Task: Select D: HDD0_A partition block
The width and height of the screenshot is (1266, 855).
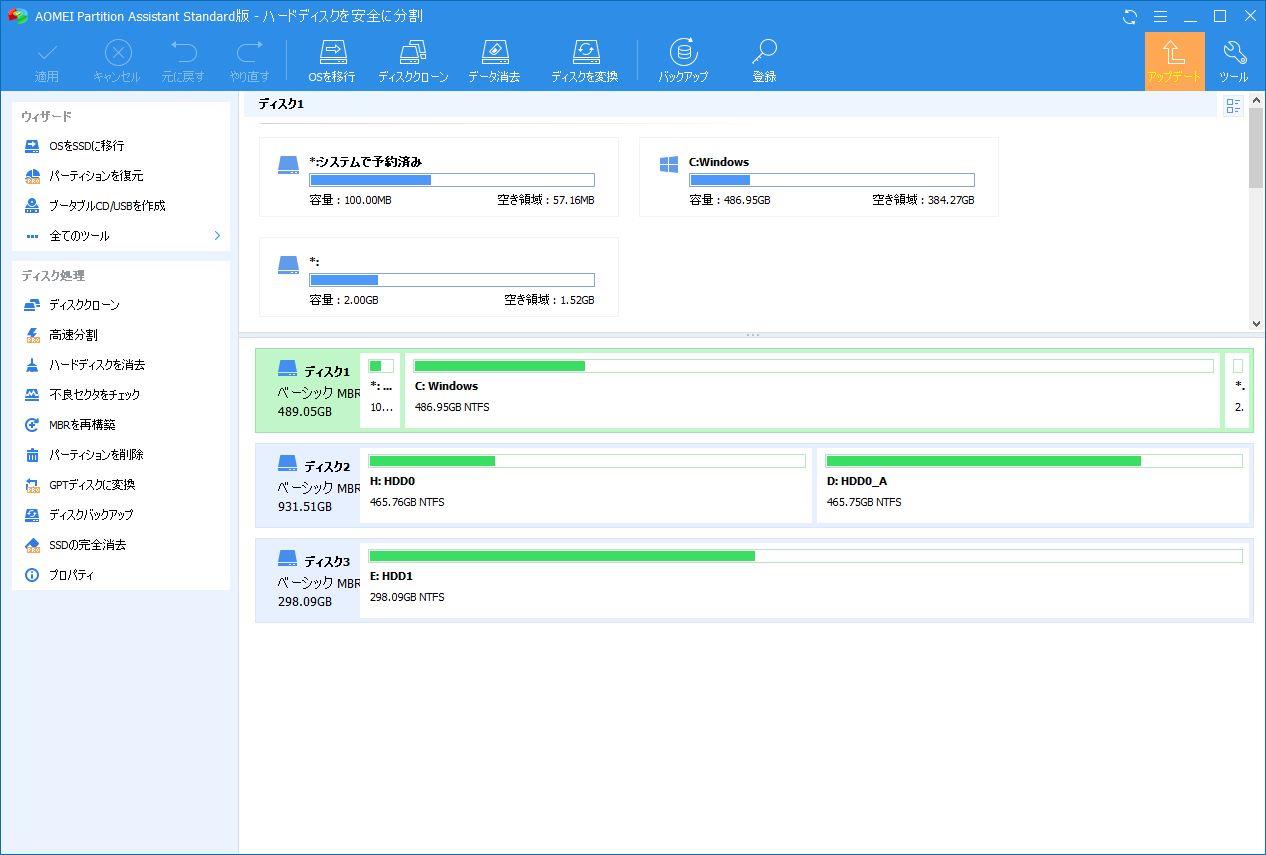Action: [x=1034, y=486]
